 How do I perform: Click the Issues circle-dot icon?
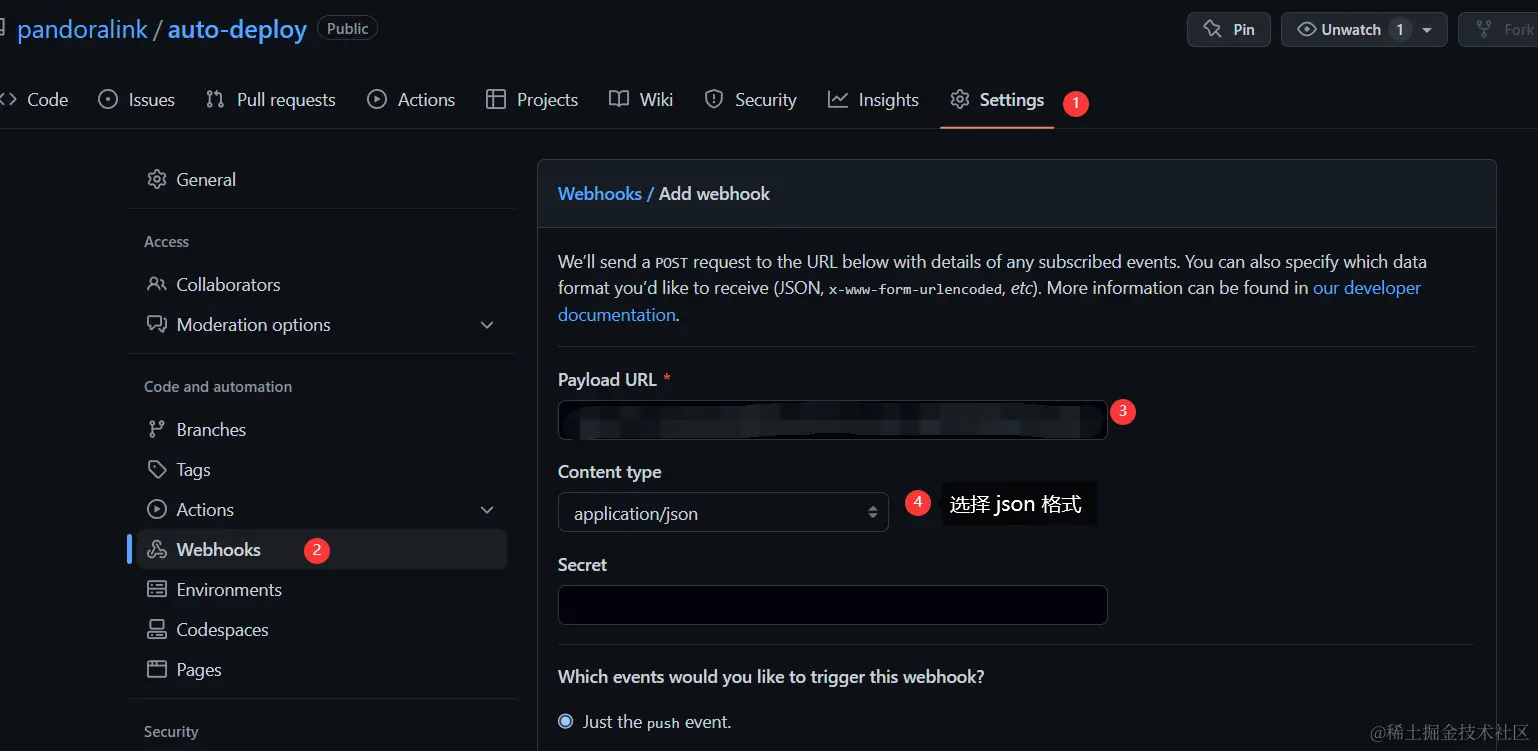(108, 99)
